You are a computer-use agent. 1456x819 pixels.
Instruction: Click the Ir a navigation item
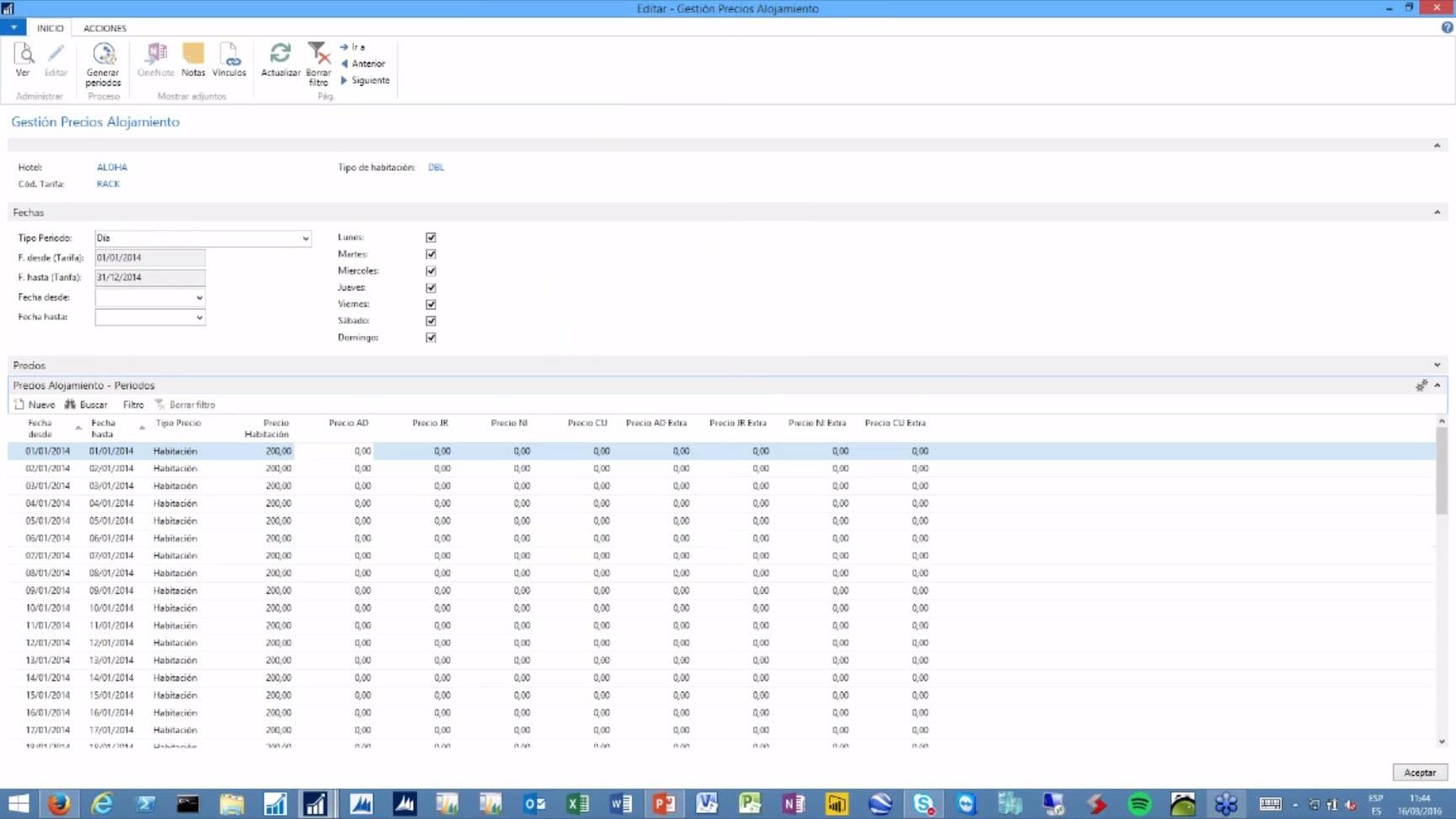pyautogui.click(x=353, y=47)
